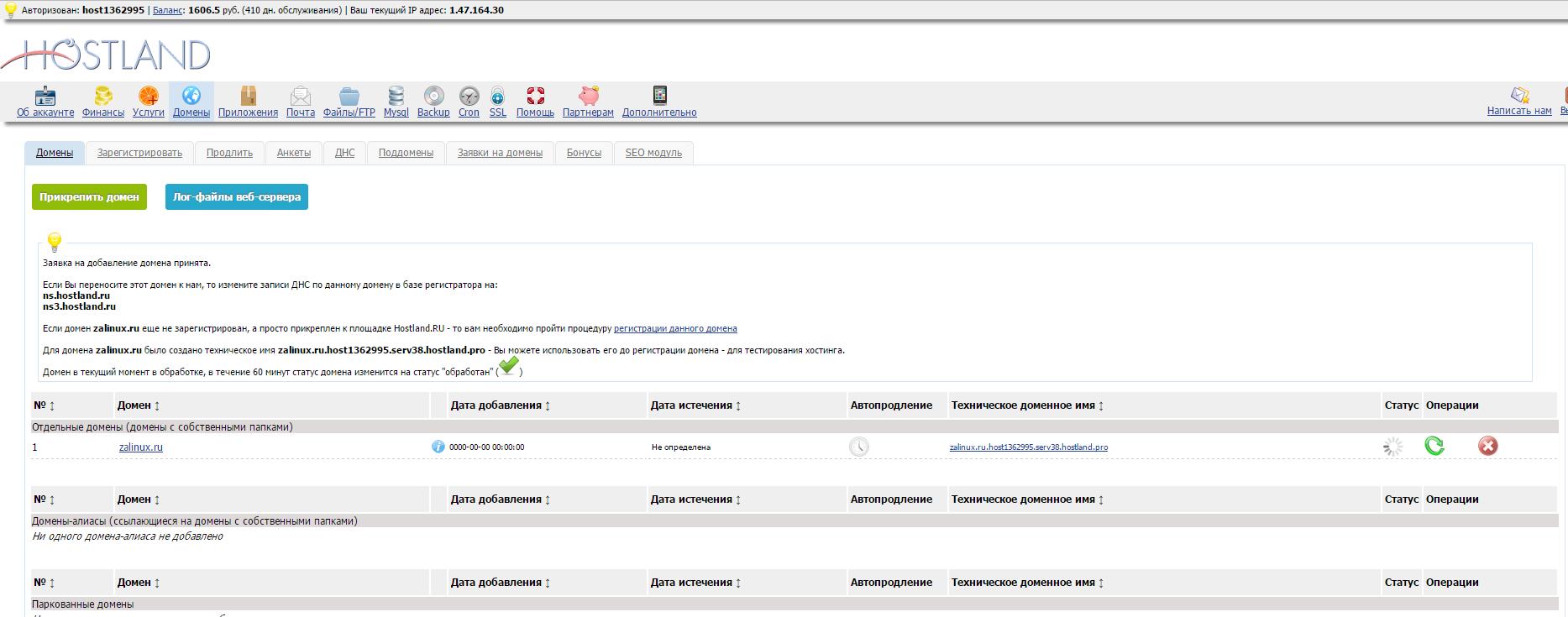The width and height of the screenshot is (1568, 617).
Task: Click the green Прикрепить домен button
Action: 89,197
